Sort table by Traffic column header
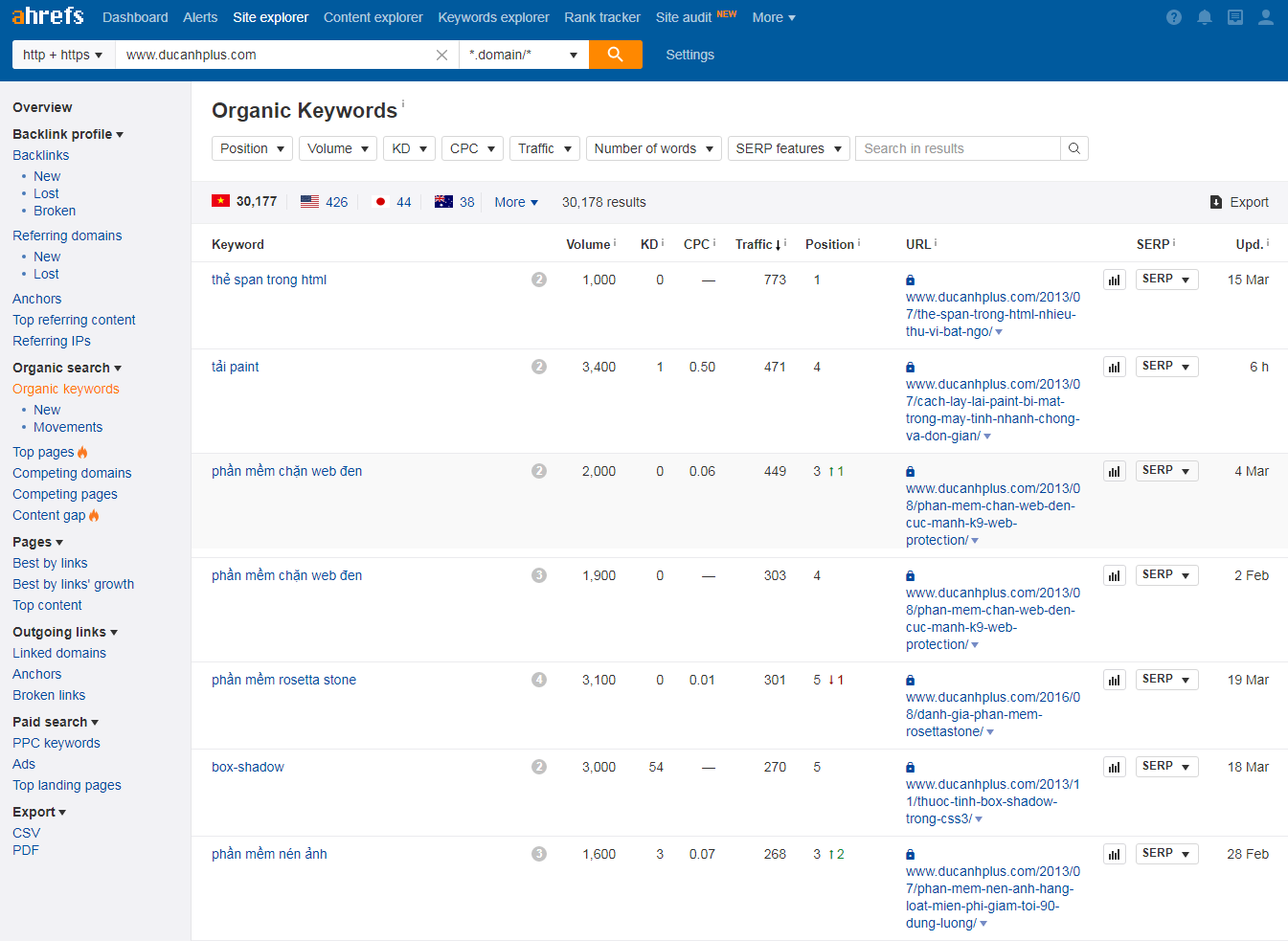Screen dimensions: 1288x941 point(755,244)
